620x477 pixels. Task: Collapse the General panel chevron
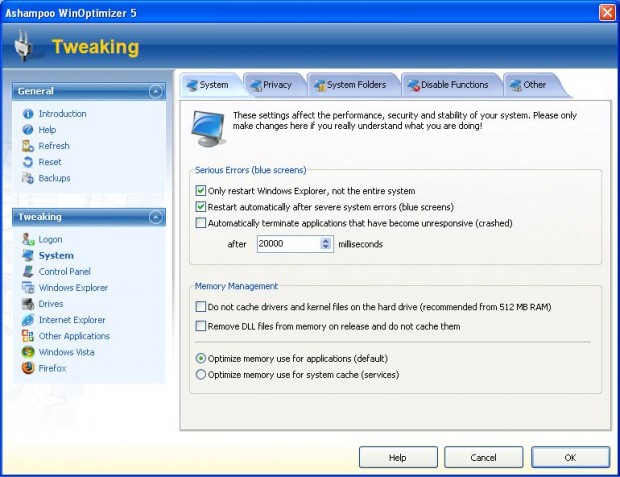156,91
